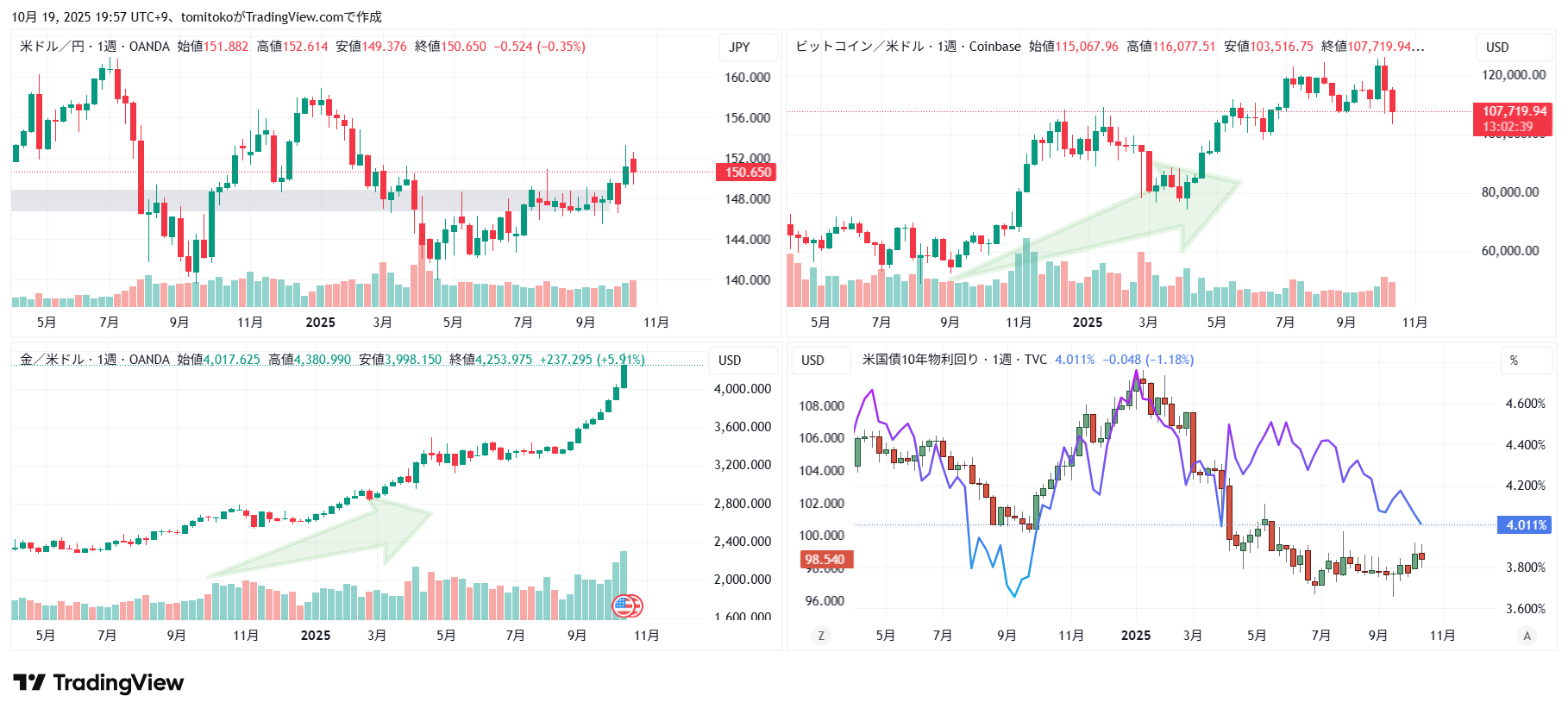
Task: Click the blue 4.011% yield label
Action: pyautogui.click(x=1526, y=525)
